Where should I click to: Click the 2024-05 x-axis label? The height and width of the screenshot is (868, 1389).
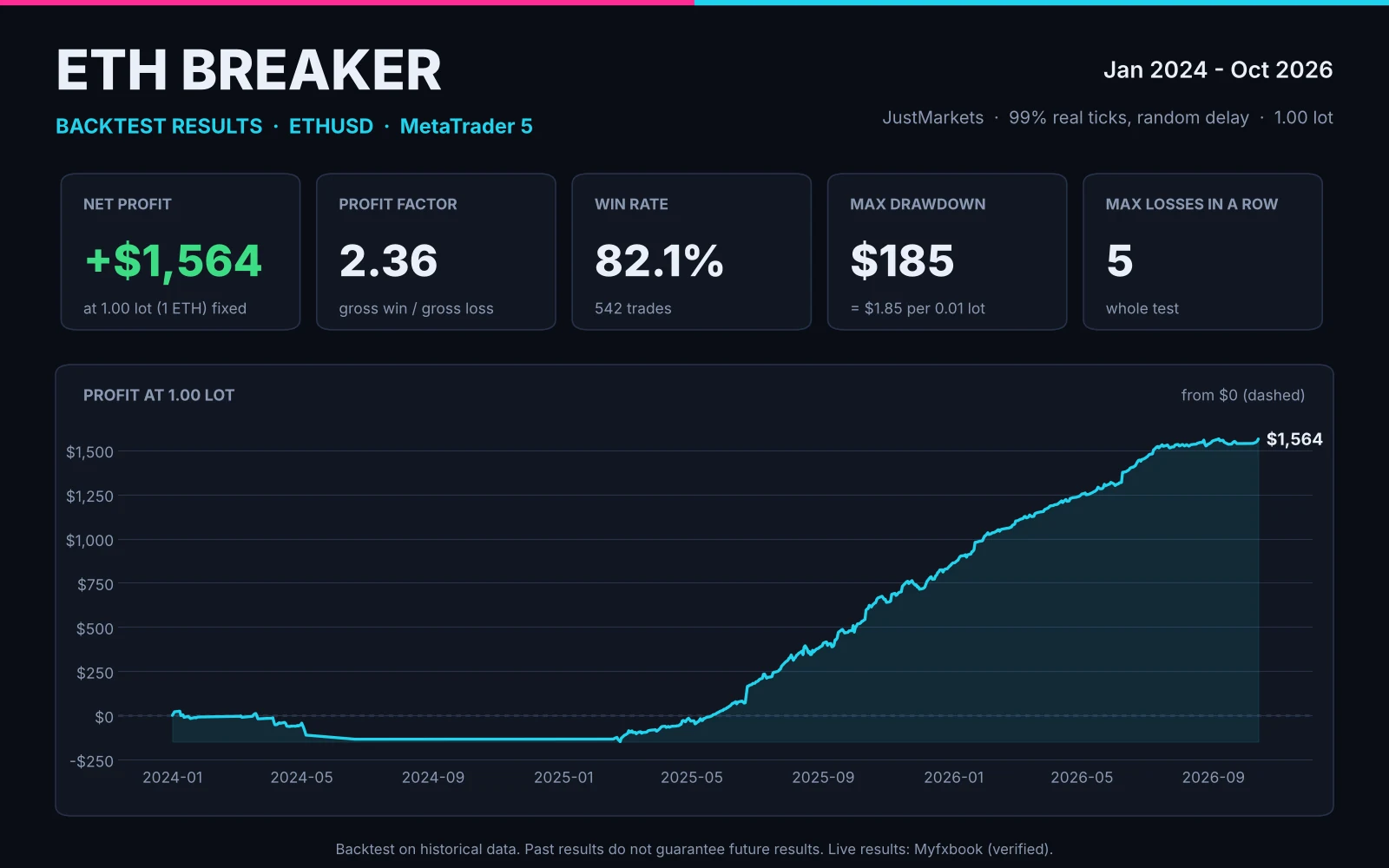pos(301,778)
